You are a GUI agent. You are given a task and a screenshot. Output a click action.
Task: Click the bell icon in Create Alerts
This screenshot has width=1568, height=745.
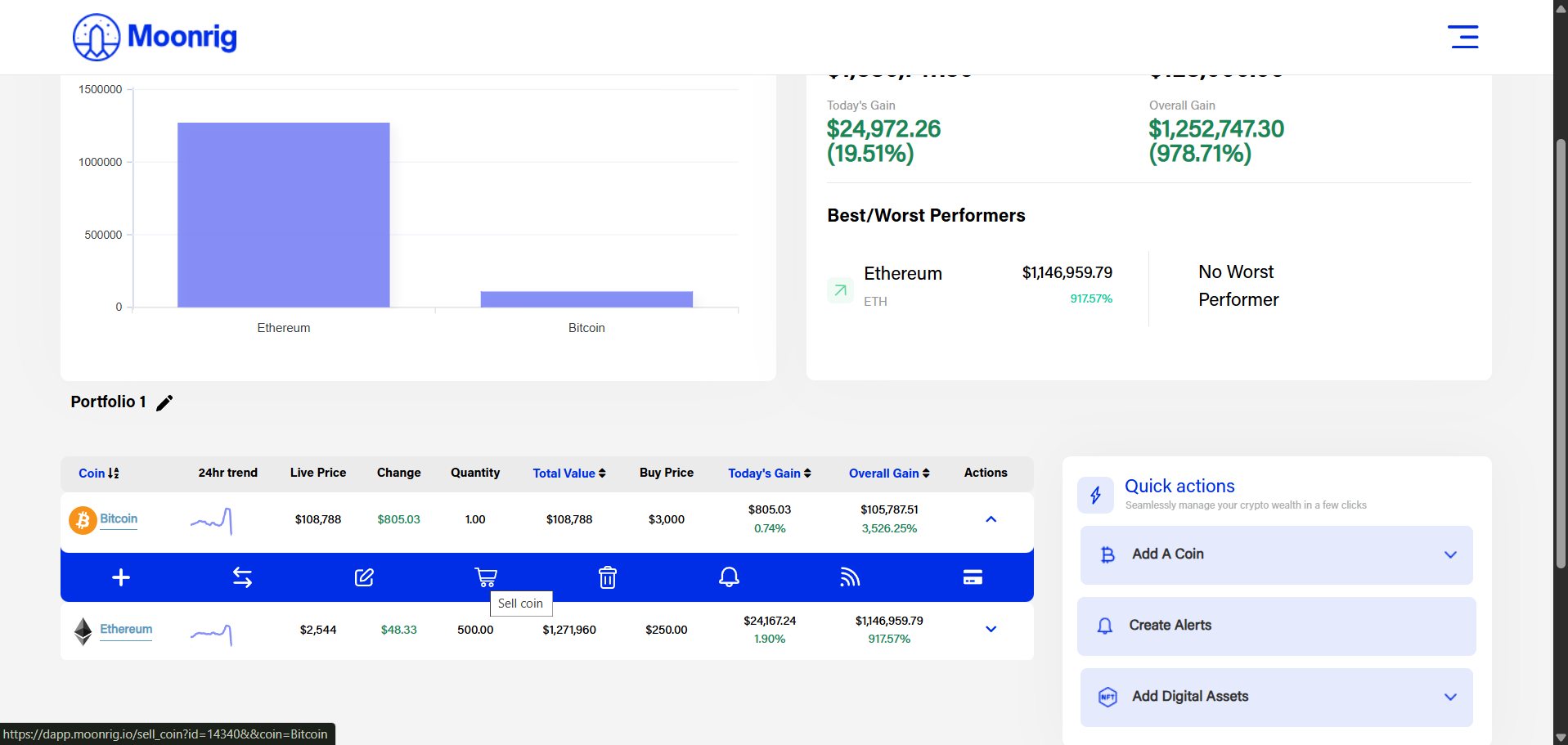[1105, 626]
